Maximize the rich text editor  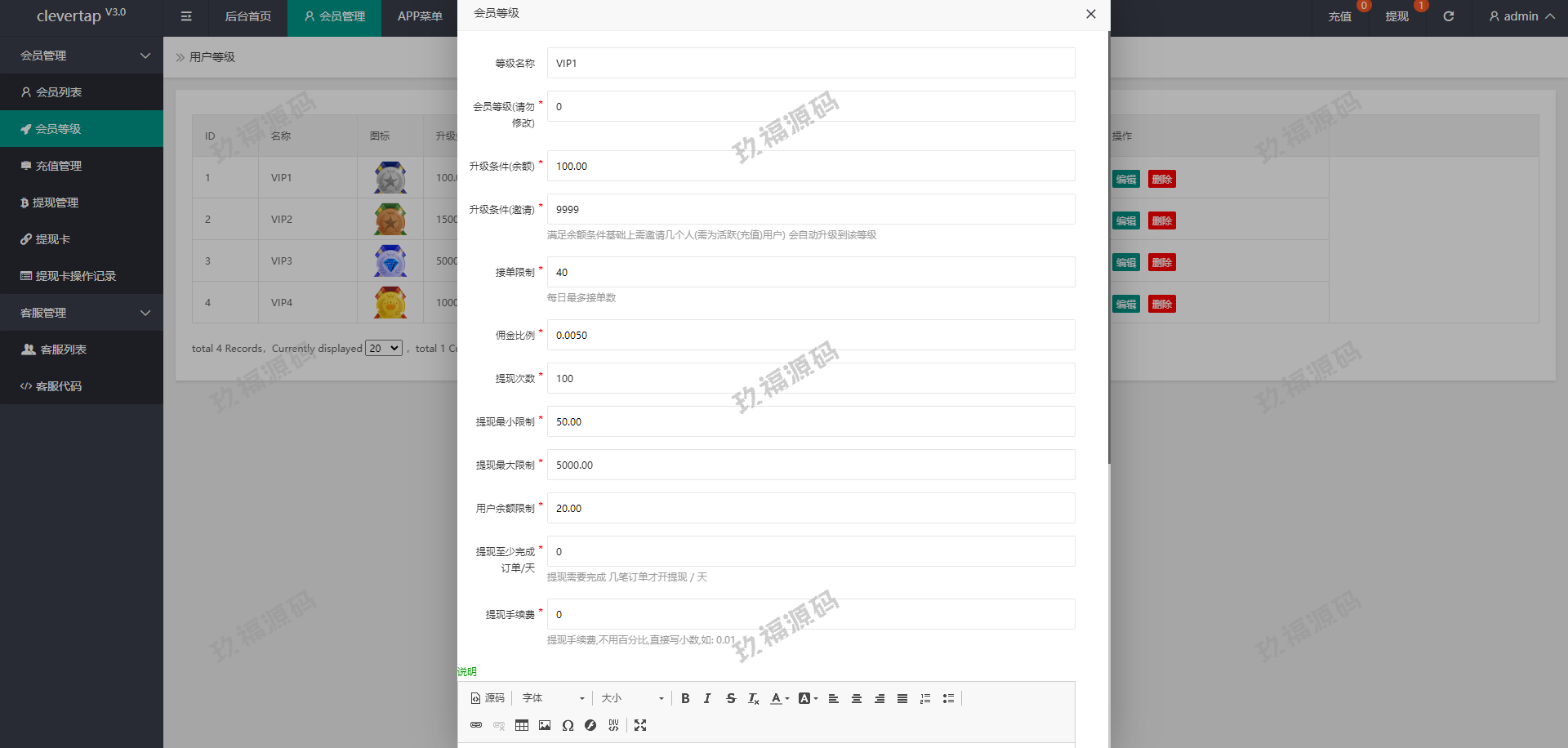640,725
